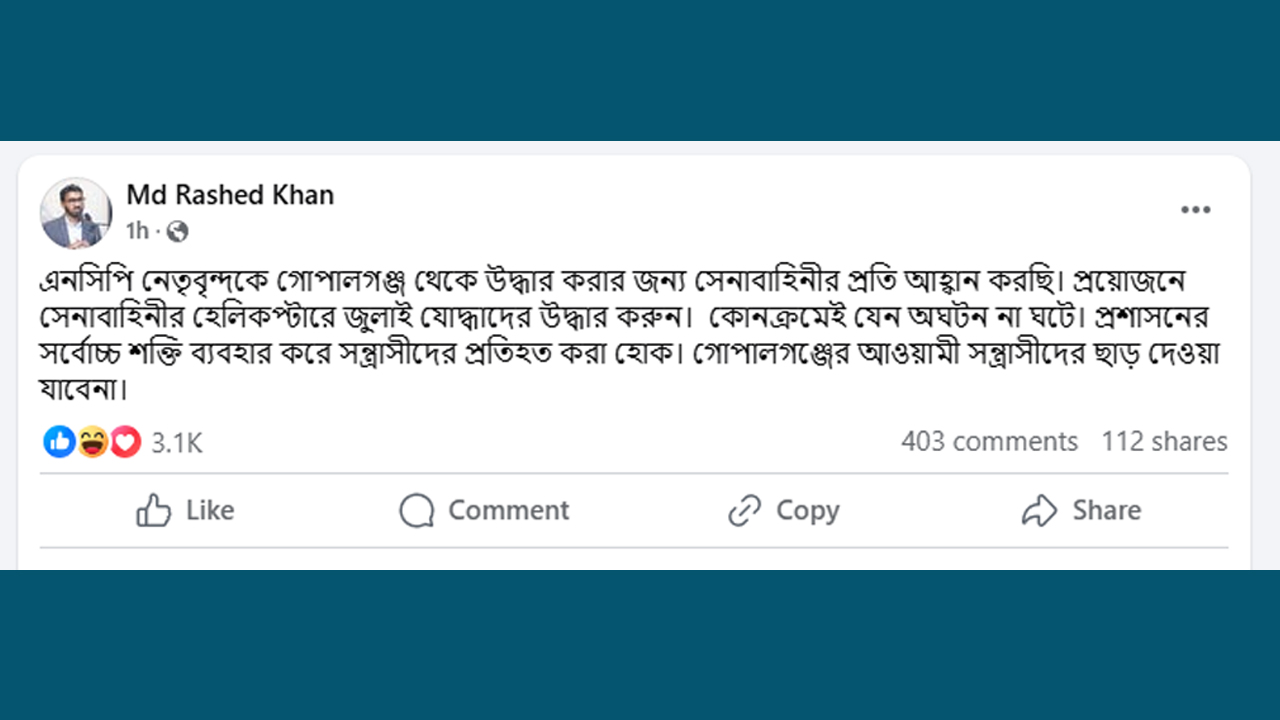Open the 403 comments link

[989, 441]
